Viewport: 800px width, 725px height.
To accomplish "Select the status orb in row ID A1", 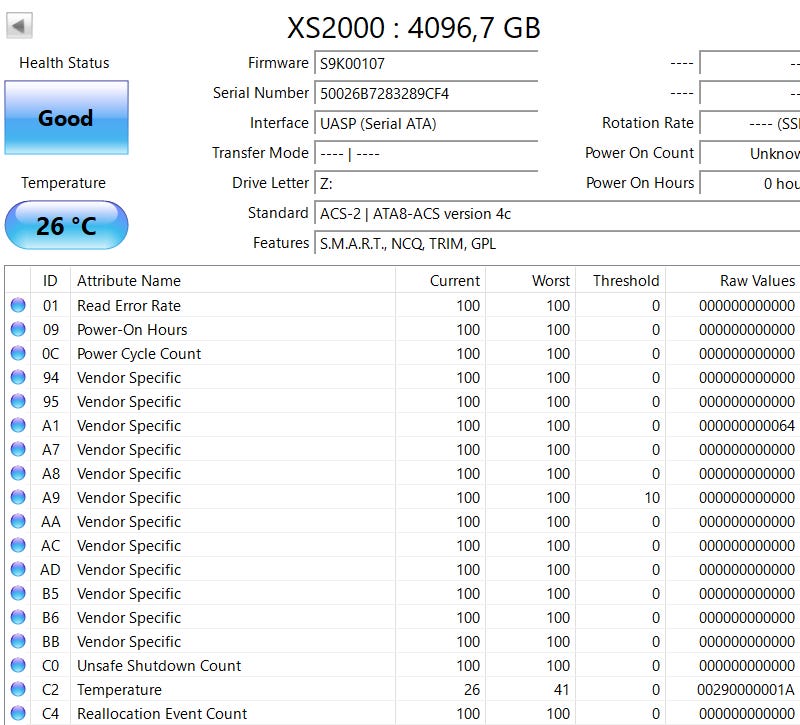I will coord(18,425).
